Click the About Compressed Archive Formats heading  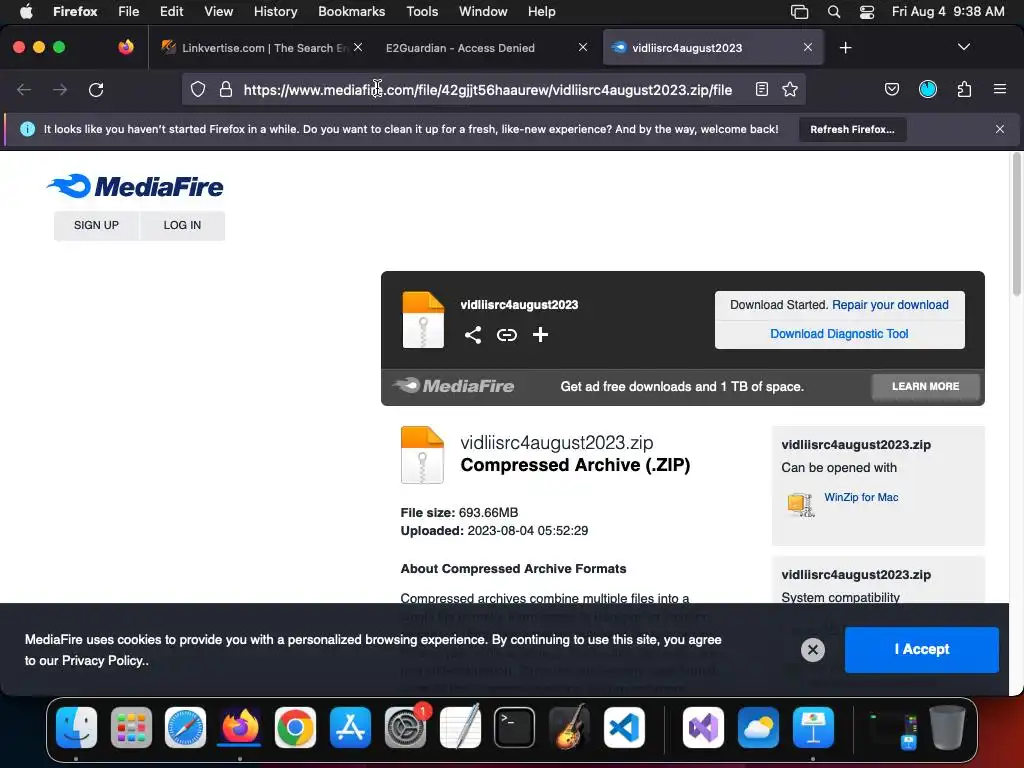(x=513, y=569)
